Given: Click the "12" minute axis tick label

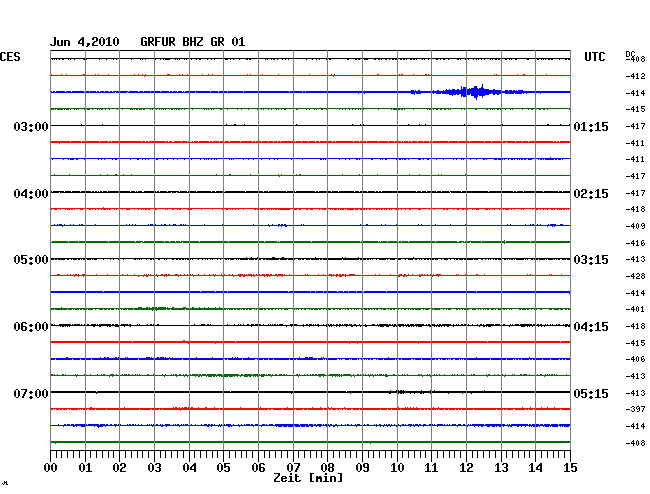Looking at the screenshot, I should pyautogui.click(x=466, y=468).
